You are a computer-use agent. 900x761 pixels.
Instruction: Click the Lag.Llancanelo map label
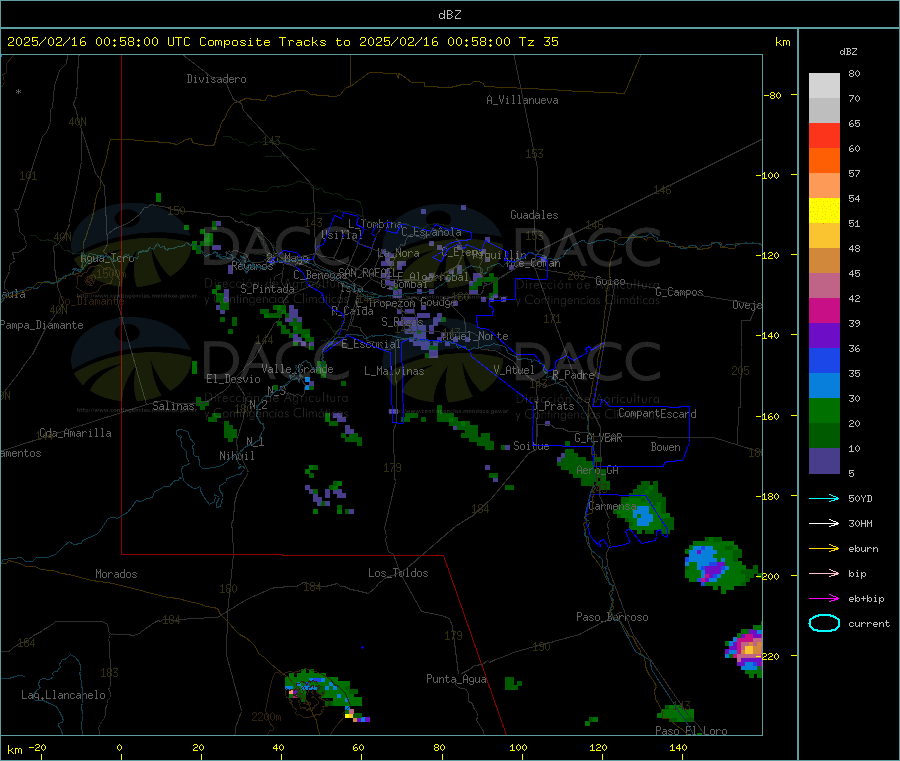click(x=64, y=695)
